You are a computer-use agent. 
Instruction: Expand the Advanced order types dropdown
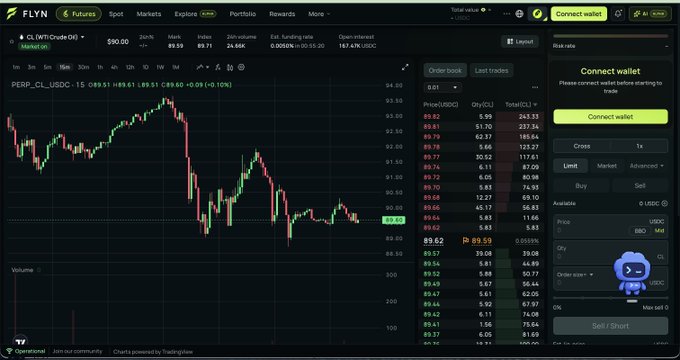647,166
